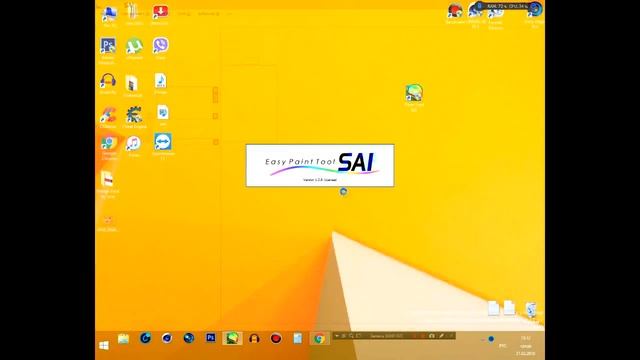
Task: Open the red round icon shortcut at top right
Action: 454,11
